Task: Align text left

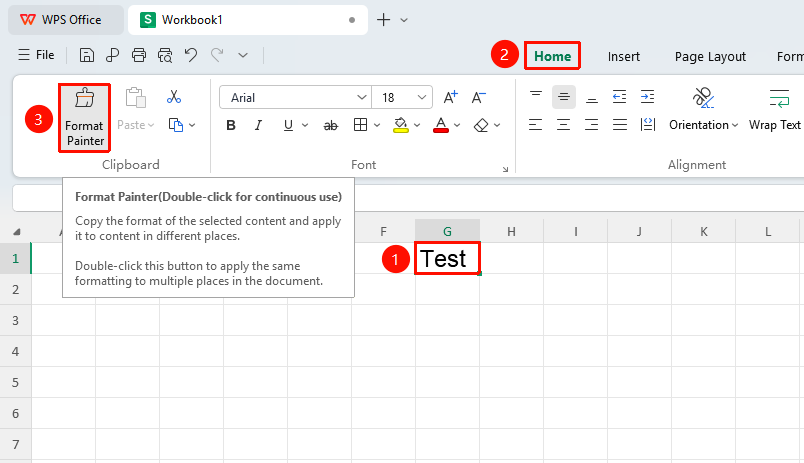Action: pos(536,125)
